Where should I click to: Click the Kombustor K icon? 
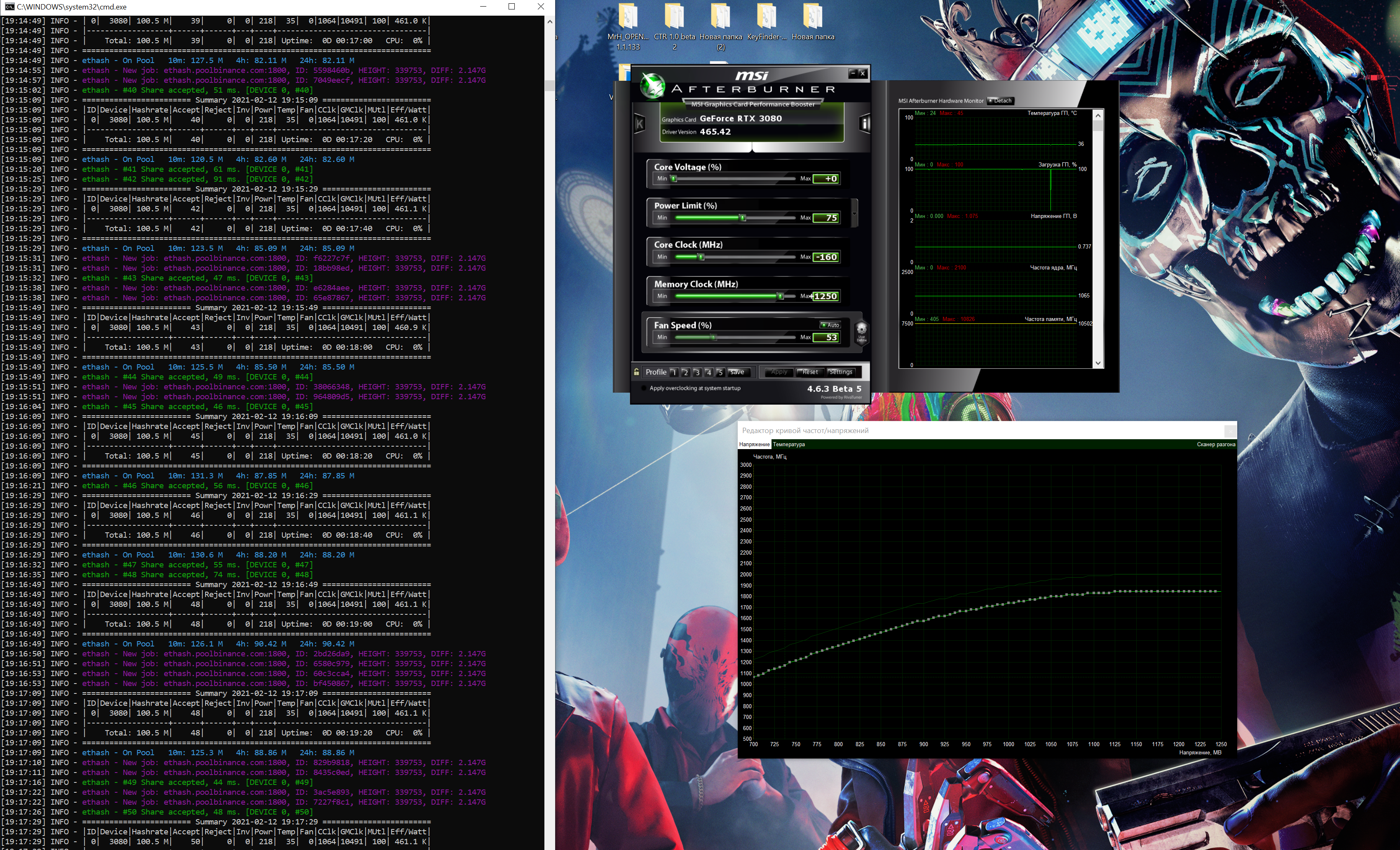640,123
